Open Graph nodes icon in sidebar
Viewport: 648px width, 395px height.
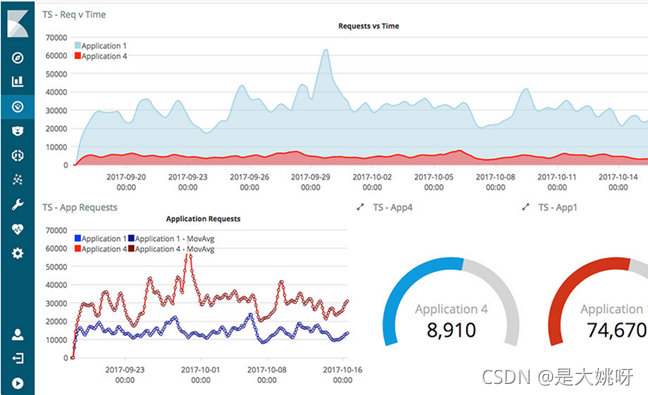click(17, 180)
